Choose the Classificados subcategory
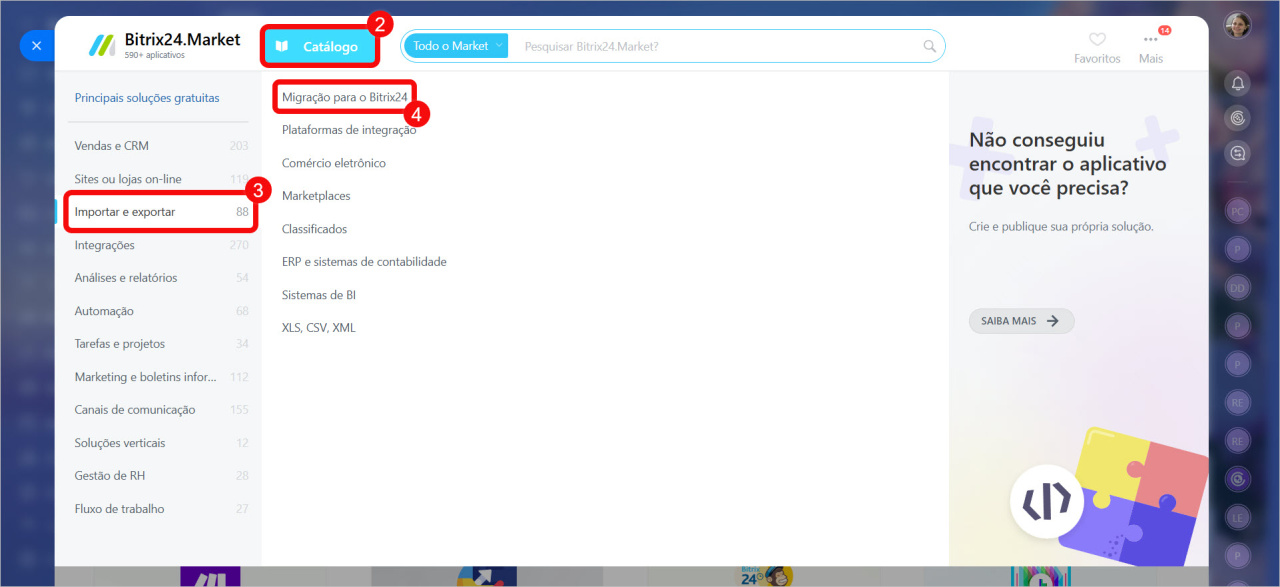Image resolution: width=1280 pixels, height=587 pixels. (x=315, y=229)
